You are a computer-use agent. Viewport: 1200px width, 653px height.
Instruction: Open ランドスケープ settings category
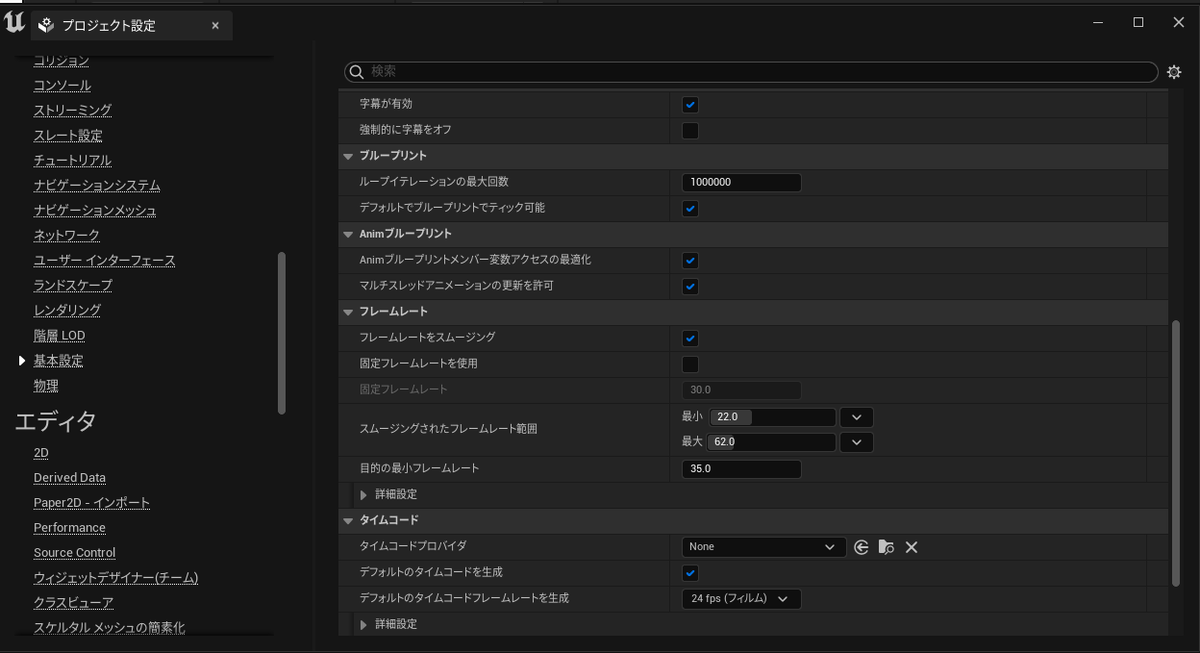72,286
